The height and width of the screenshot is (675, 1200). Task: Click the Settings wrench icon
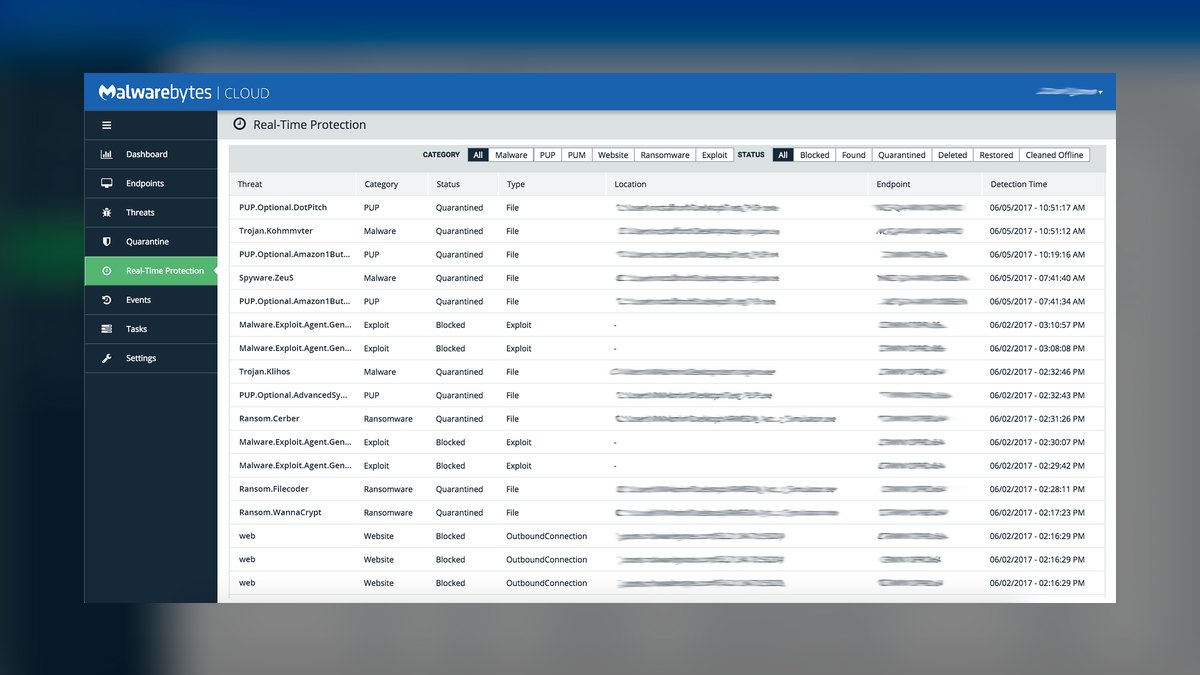pos(106,358)
